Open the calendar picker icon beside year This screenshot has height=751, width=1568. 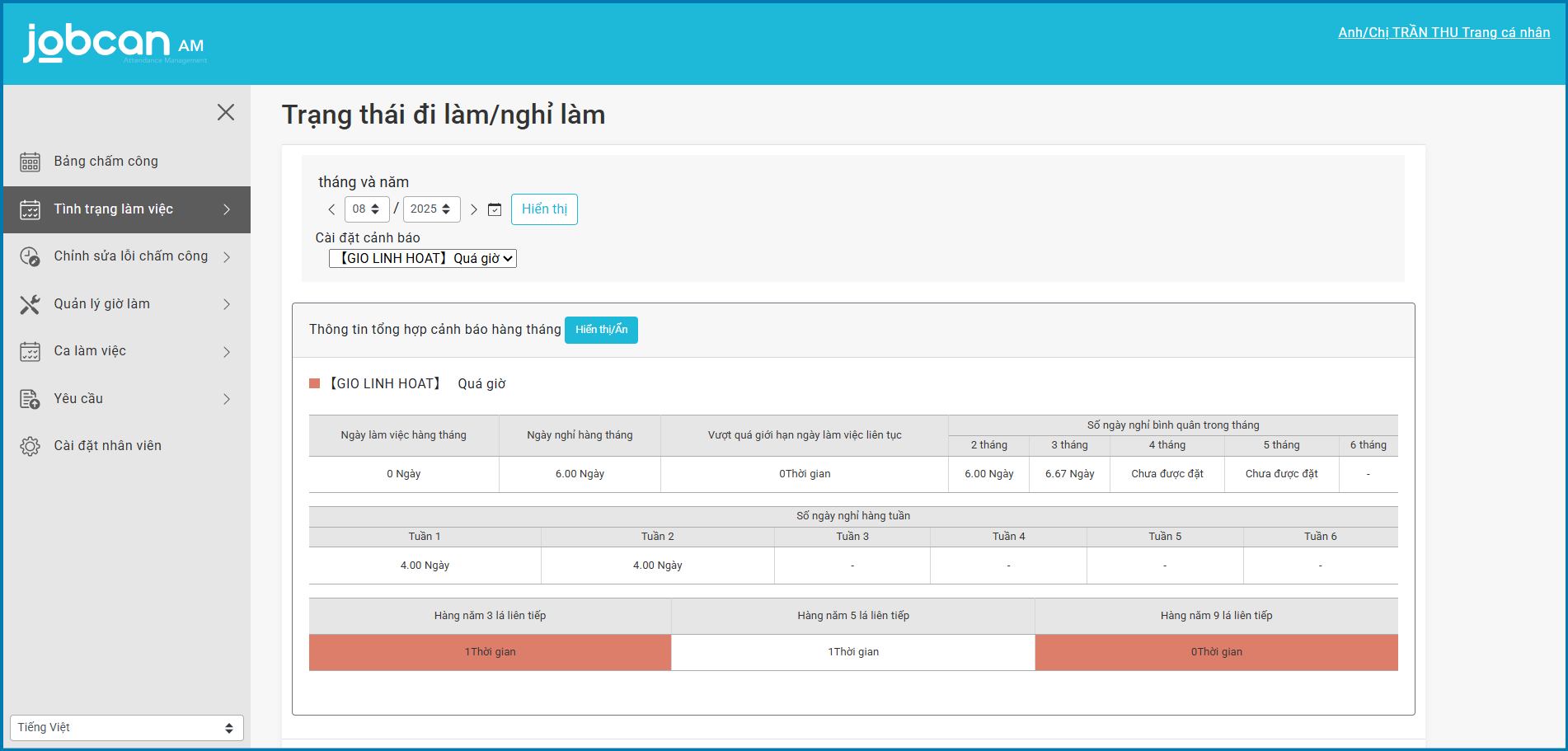tap(495, 209)
